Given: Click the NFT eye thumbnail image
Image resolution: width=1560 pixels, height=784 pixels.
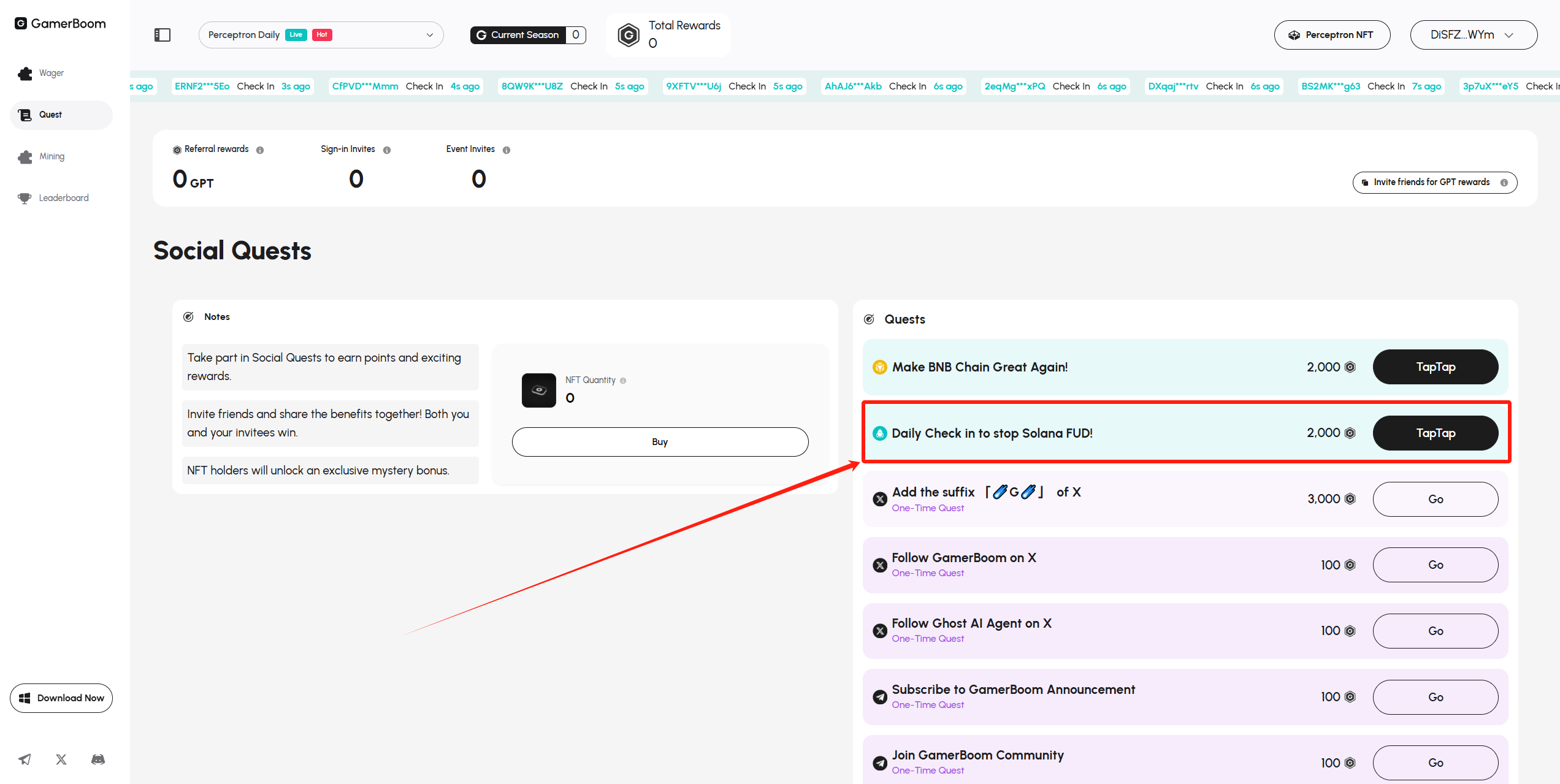Looking at the screenshot, I should click(539, 390).
